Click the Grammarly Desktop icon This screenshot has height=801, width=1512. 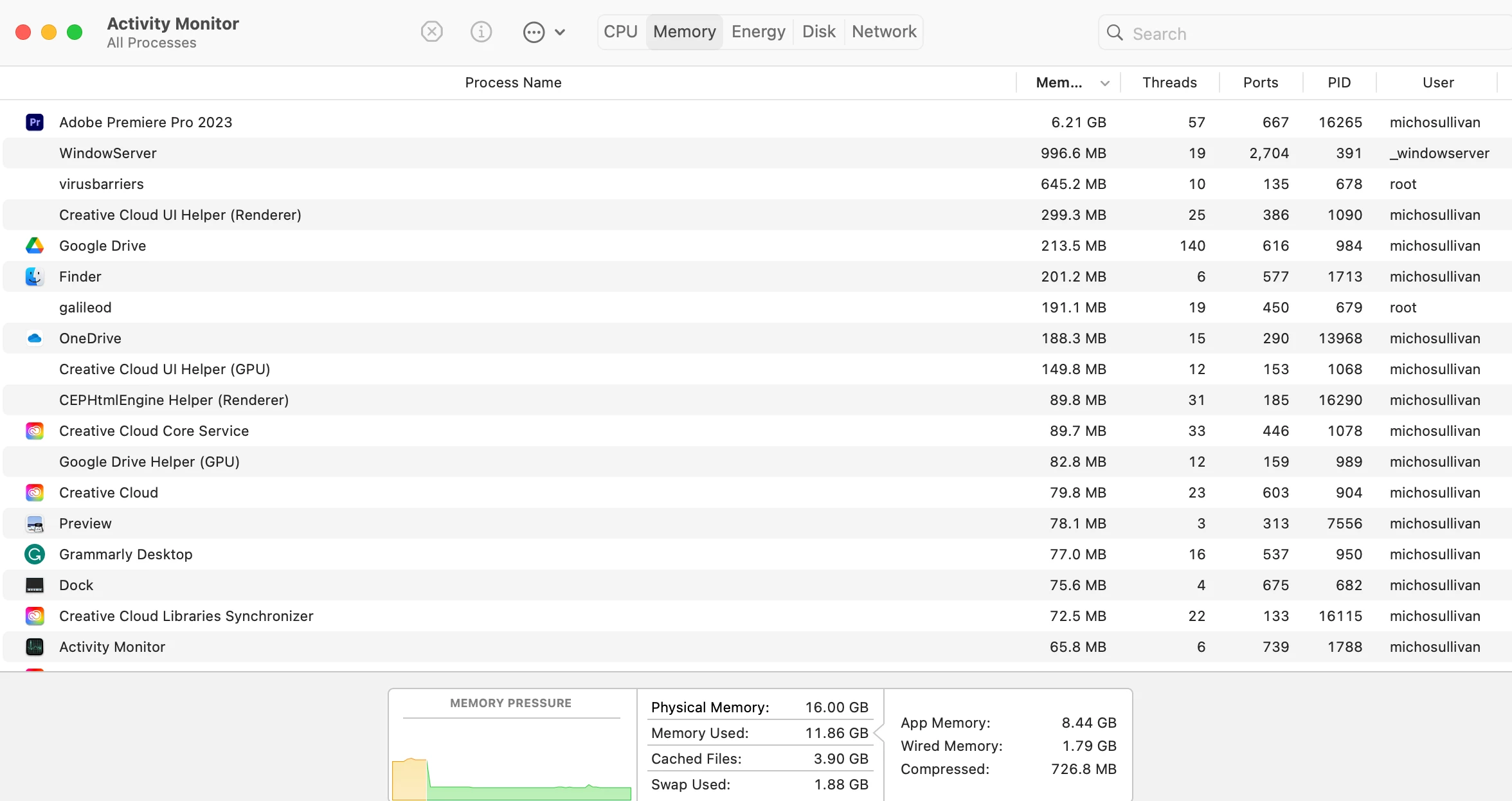(35, 554)
